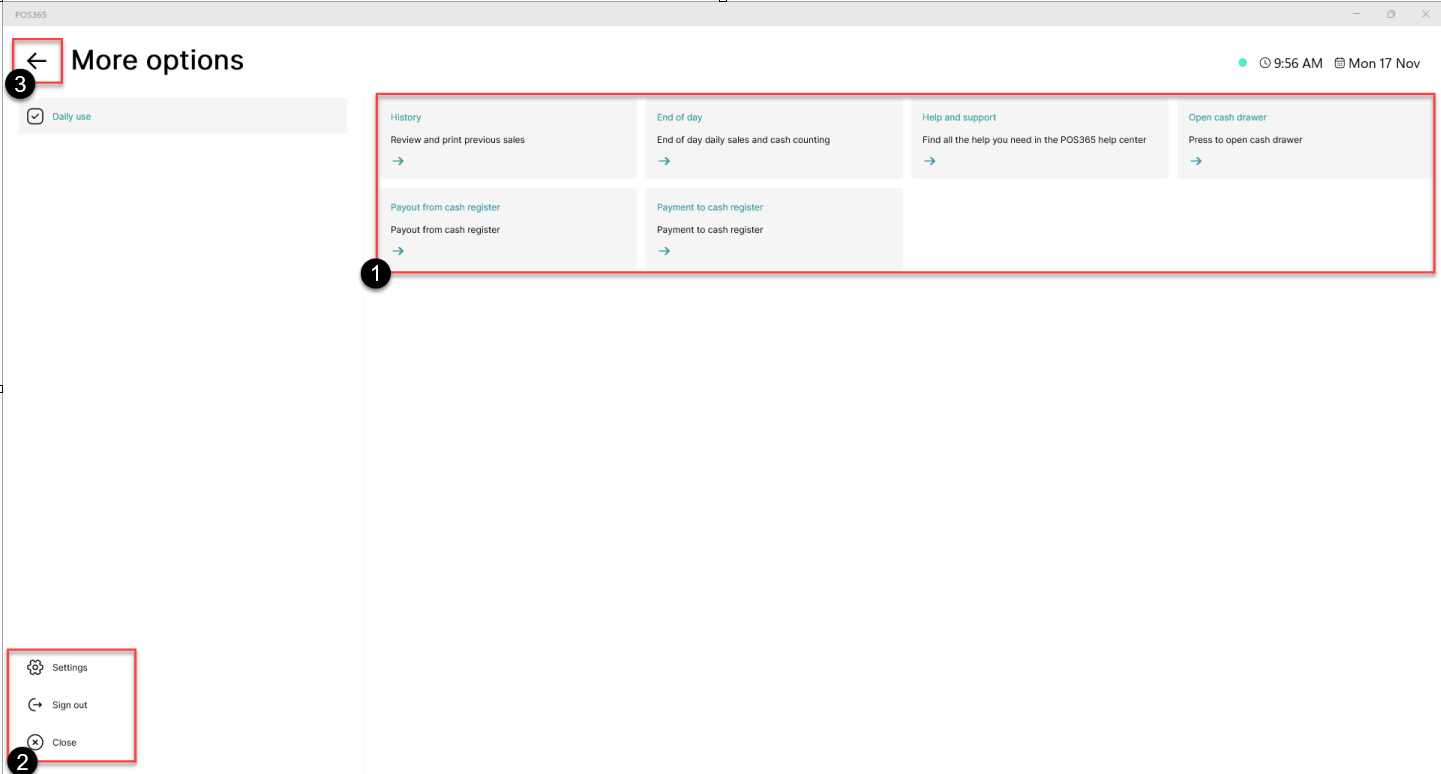The width and height of the screenshot is (1441, 774).
Task: Click 'Review and print previous sales' text
Action: pos(458,140)
